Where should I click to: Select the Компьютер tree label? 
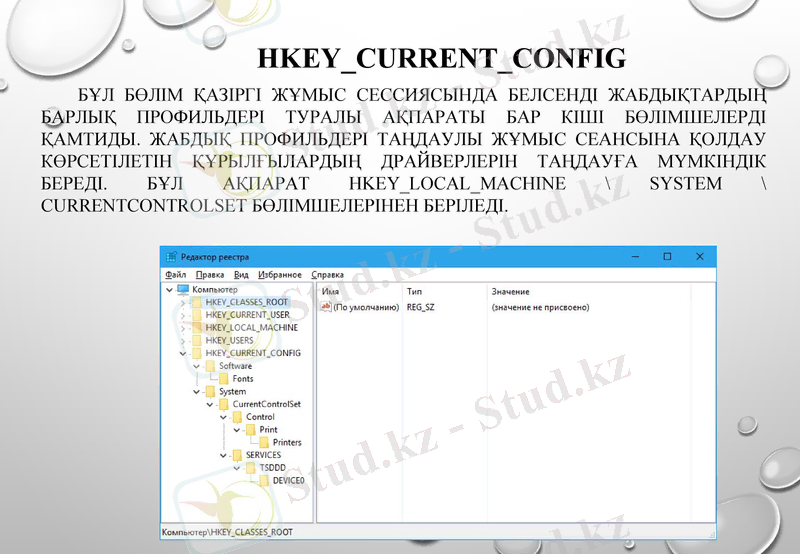click(215, 289)
